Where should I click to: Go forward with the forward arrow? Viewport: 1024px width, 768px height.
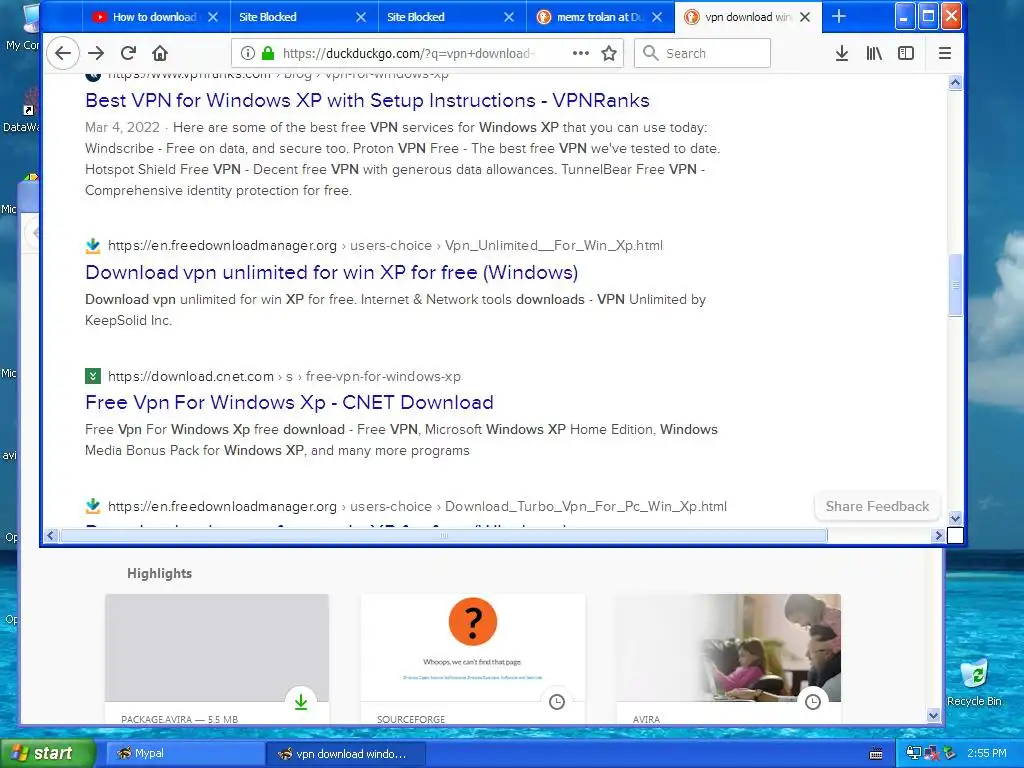coord(96,54)
